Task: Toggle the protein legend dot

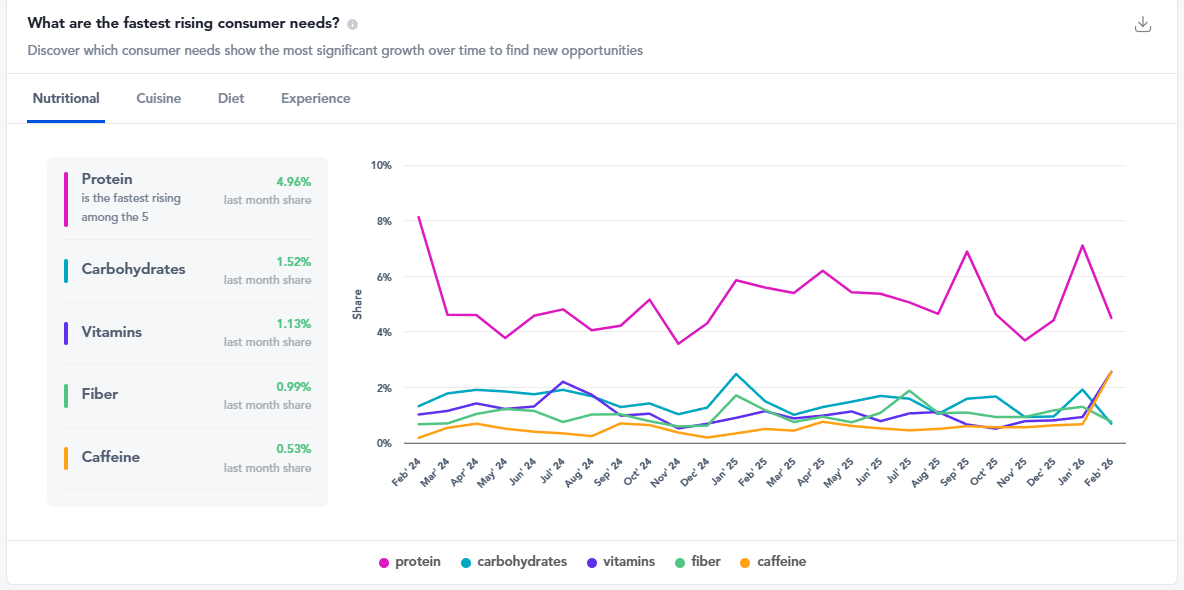Action: [384, 562]
